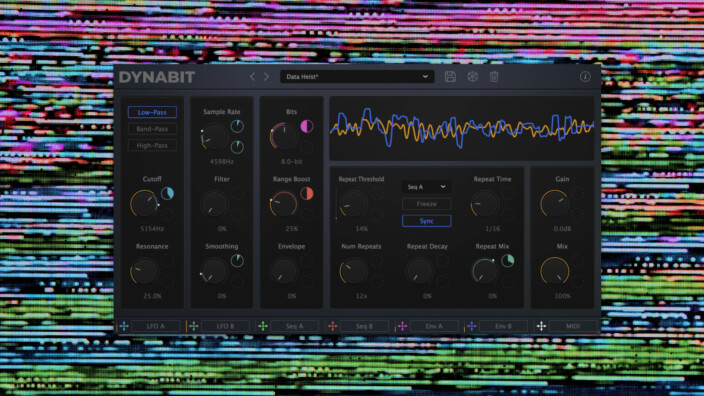The height and width of the screenshot is (396, 704).
Task: Click the 1/16 repeat time value
Action: click(493, 229)
